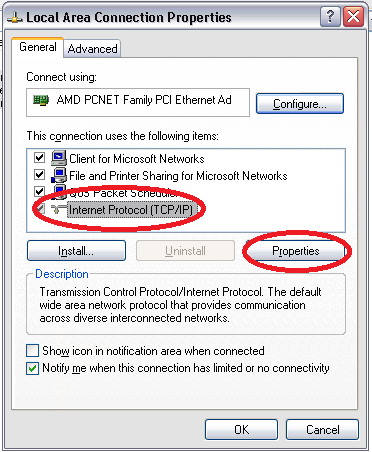Select the General tab

point(38,47)
